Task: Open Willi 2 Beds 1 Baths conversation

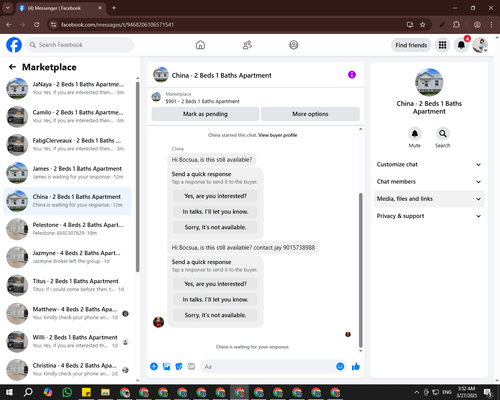Action: [x=67, y=342]
